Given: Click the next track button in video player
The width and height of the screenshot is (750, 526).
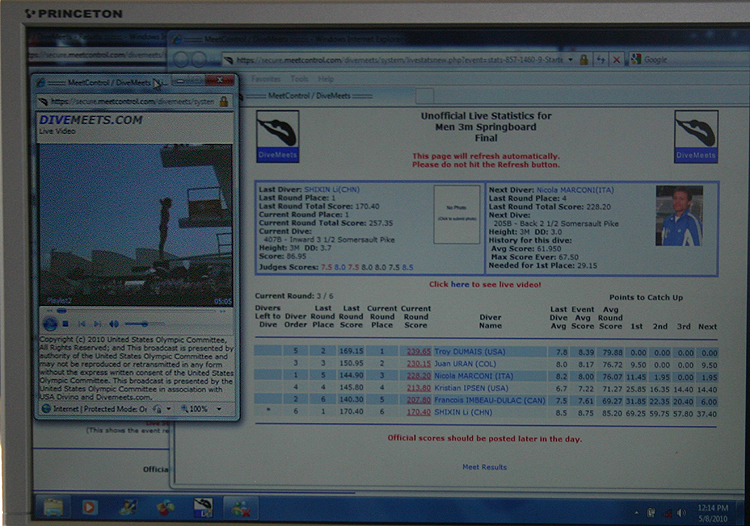Looking at the screenshot, I should (98, 324).
